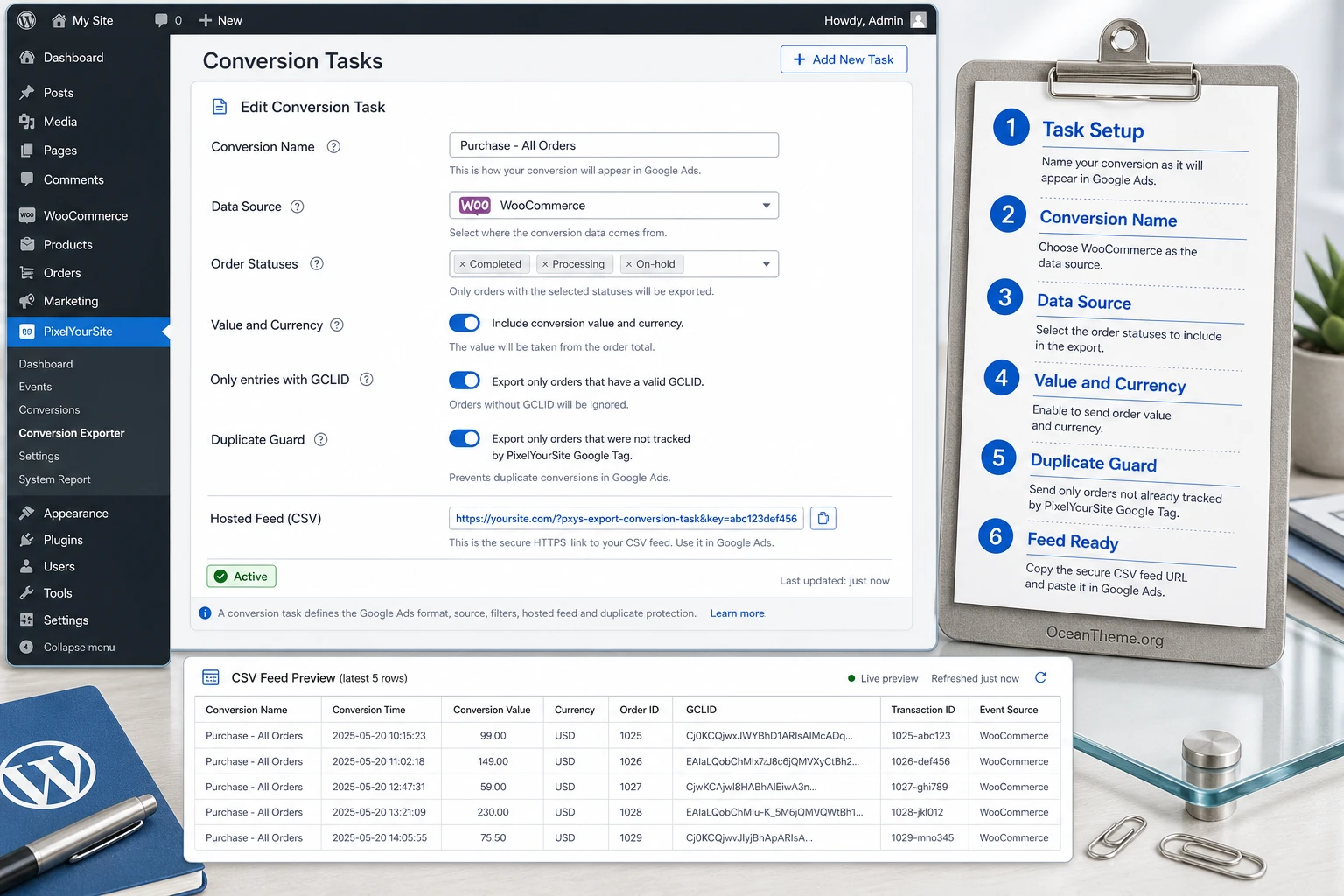Open help icon beside Data Source label
Viewport: 1344px width, 896px height.
click(x=297, y=206)
